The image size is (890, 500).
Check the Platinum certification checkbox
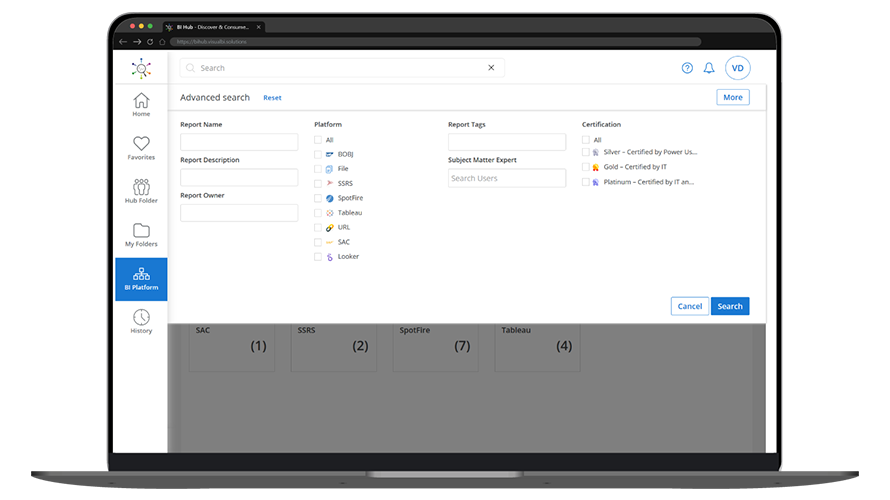[586, 182]
